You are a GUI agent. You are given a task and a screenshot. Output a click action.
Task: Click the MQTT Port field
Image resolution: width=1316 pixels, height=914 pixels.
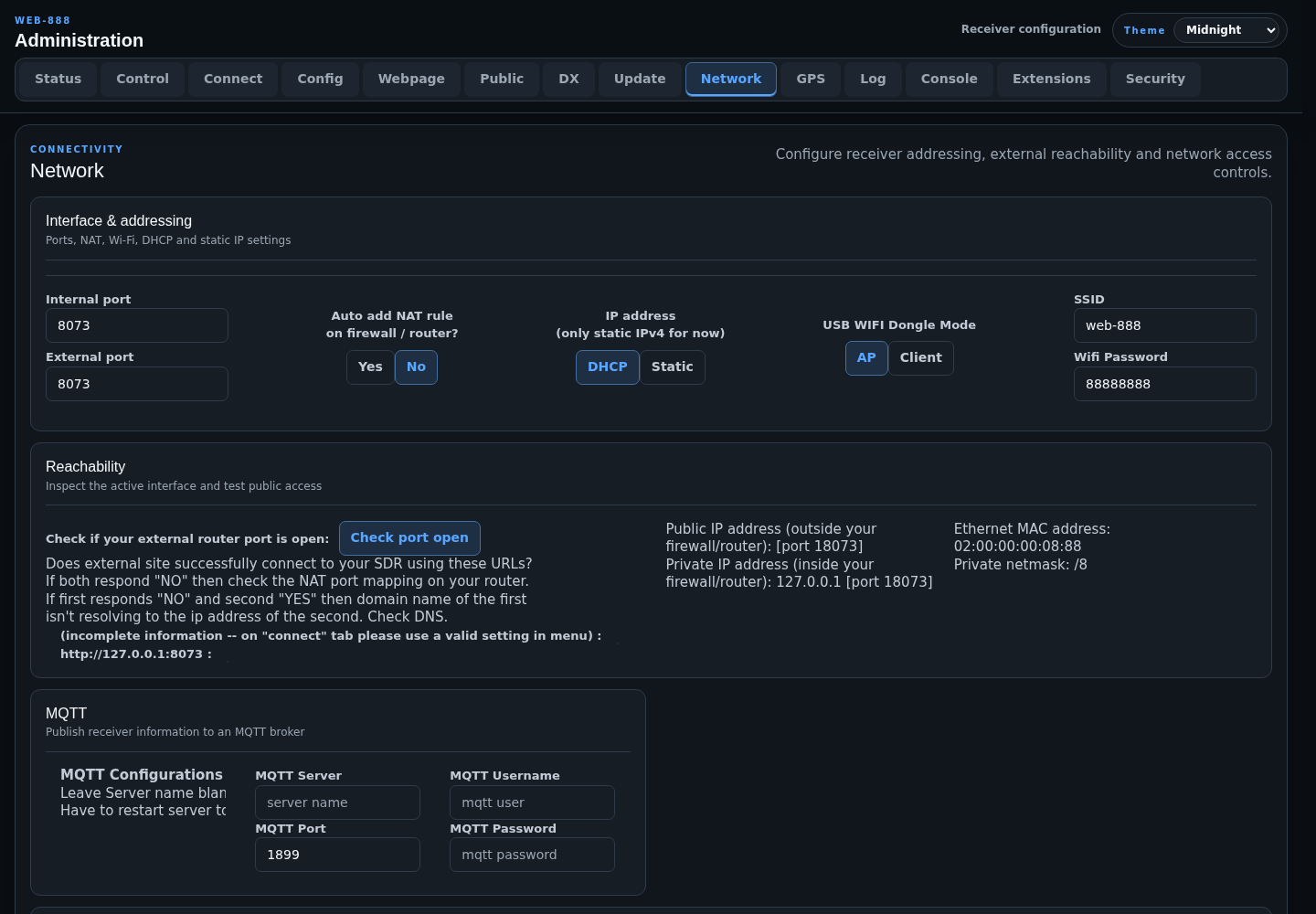(x=337, y=855)
